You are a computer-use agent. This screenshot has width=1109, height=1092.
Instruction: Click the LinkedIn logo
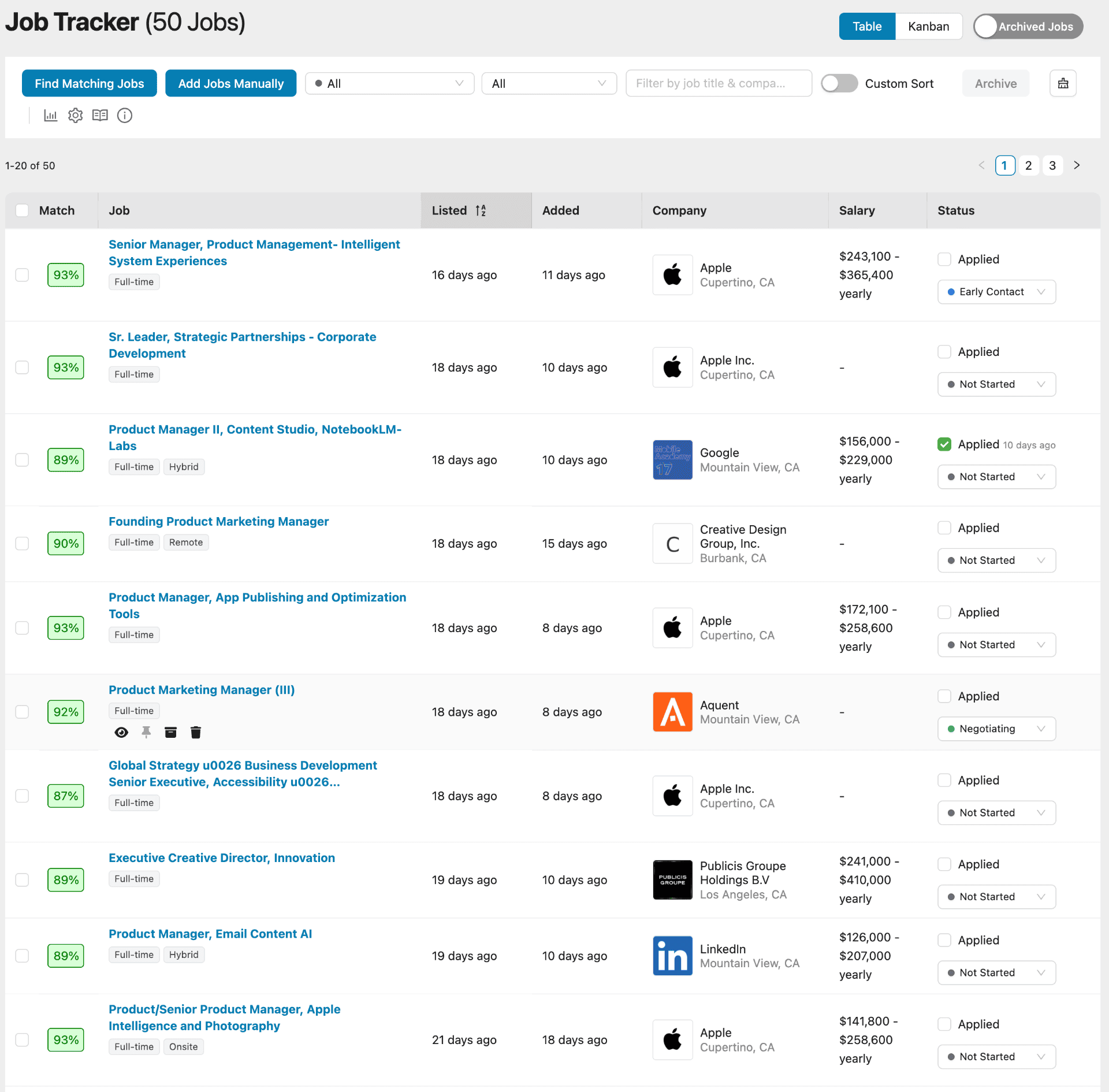[x=672, y=956]
